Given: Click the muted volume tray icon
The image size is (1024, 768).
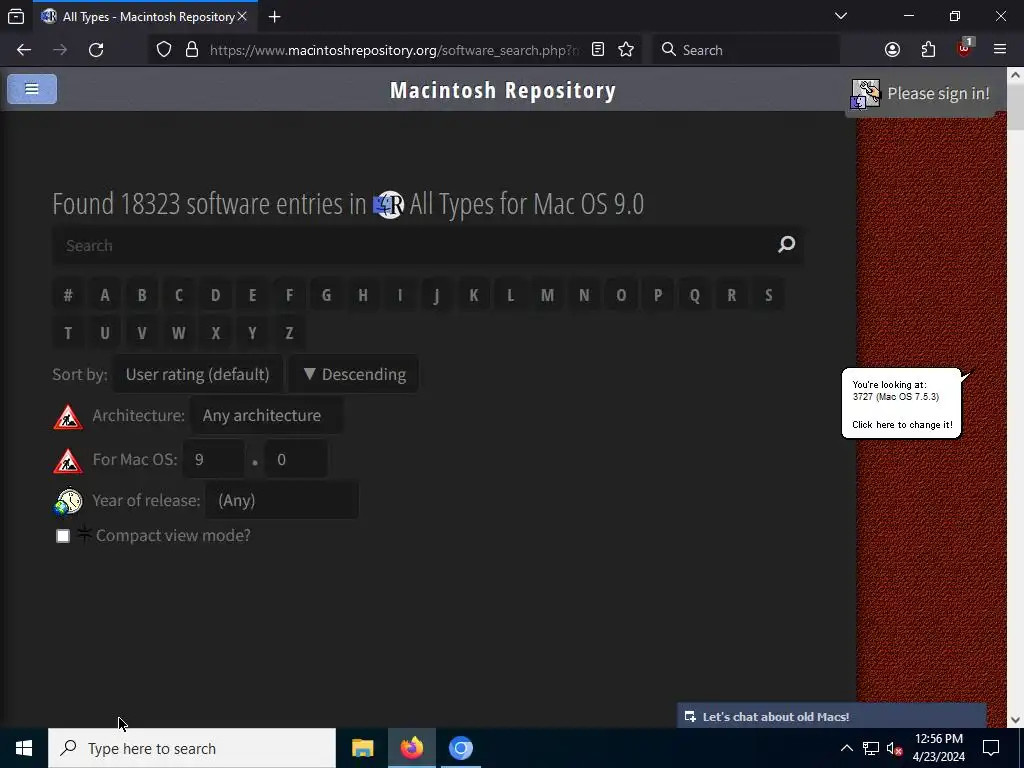Looking at the screenshot, I should pos(894,748).
